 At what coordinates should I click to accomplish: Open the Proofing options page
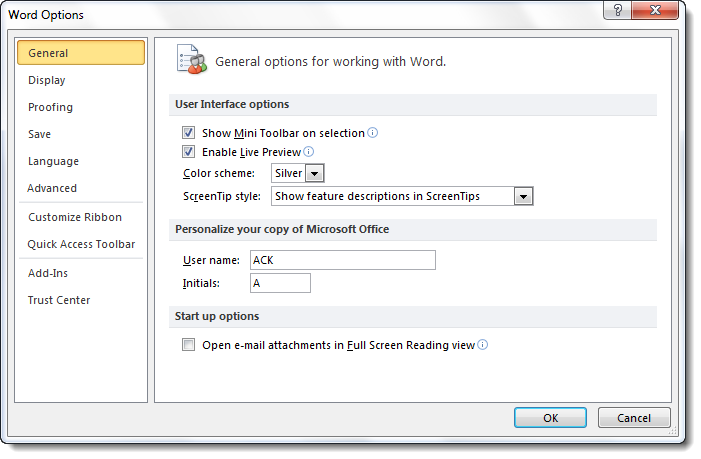50,107
